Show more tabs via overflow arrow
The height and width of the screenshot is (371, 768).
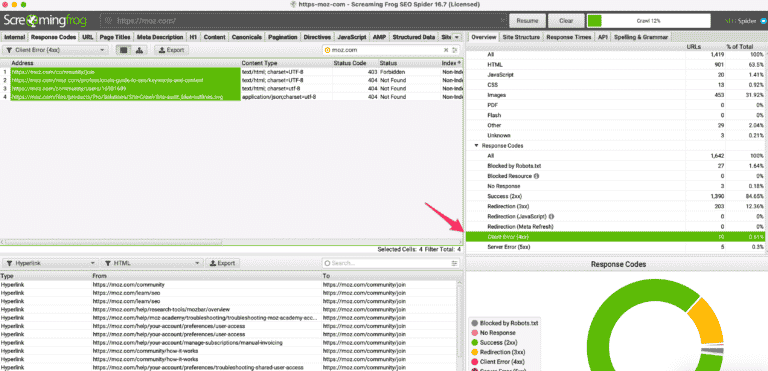click(x=456, y=37)
